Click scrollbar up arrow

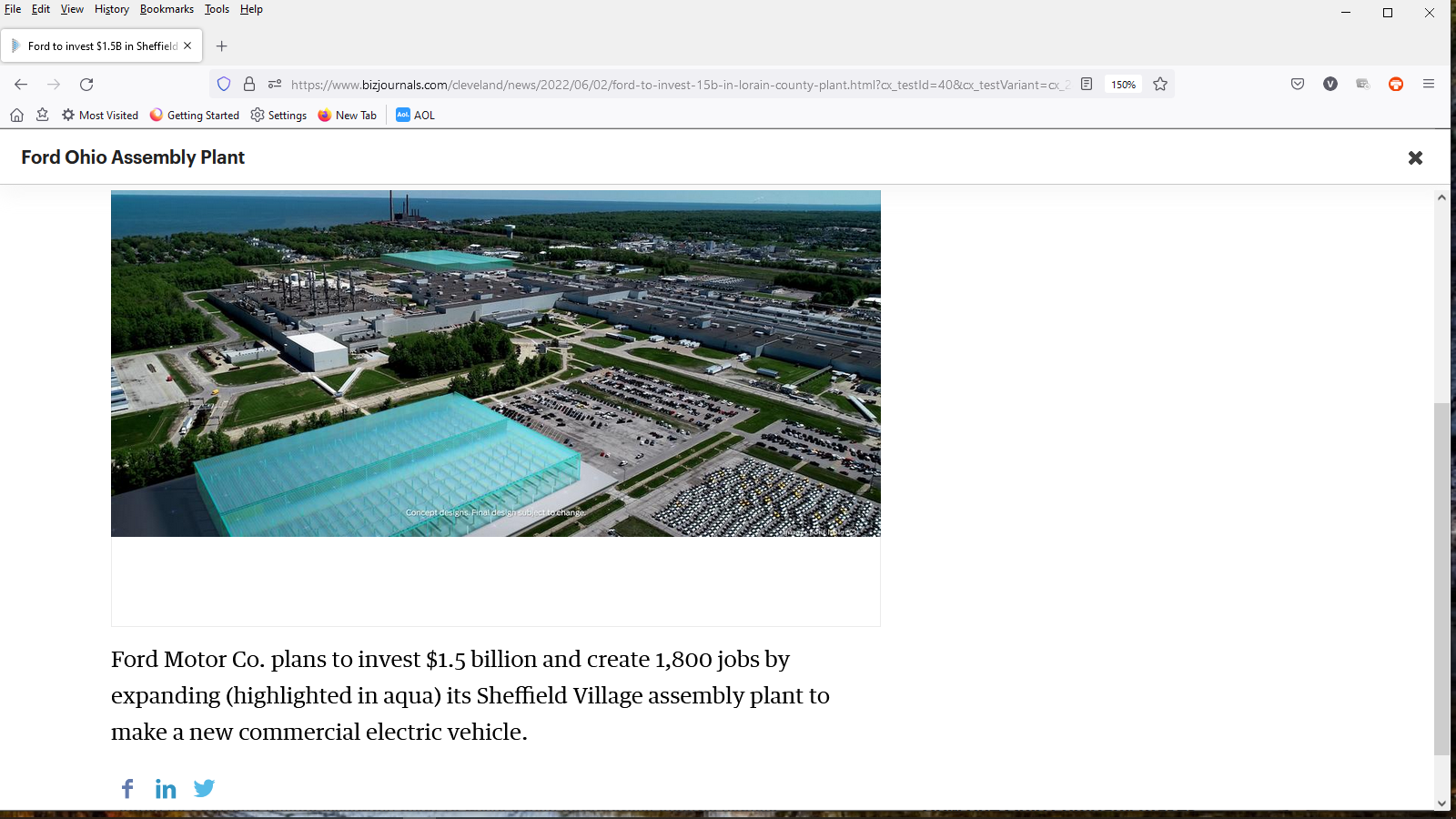pyautogui.click(x=1441, y=197)
